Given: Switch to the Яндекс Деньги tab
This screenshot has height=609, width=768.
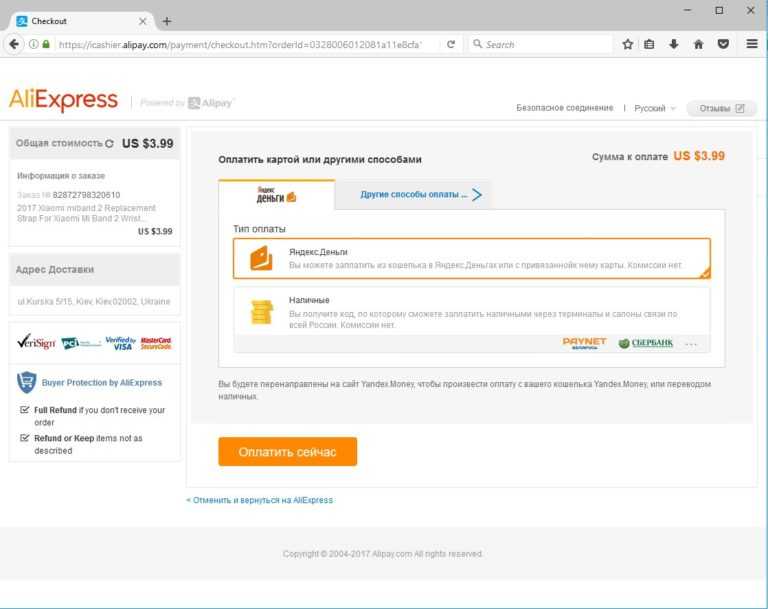Looking at the screenshot, I should (x=277, y=195).
